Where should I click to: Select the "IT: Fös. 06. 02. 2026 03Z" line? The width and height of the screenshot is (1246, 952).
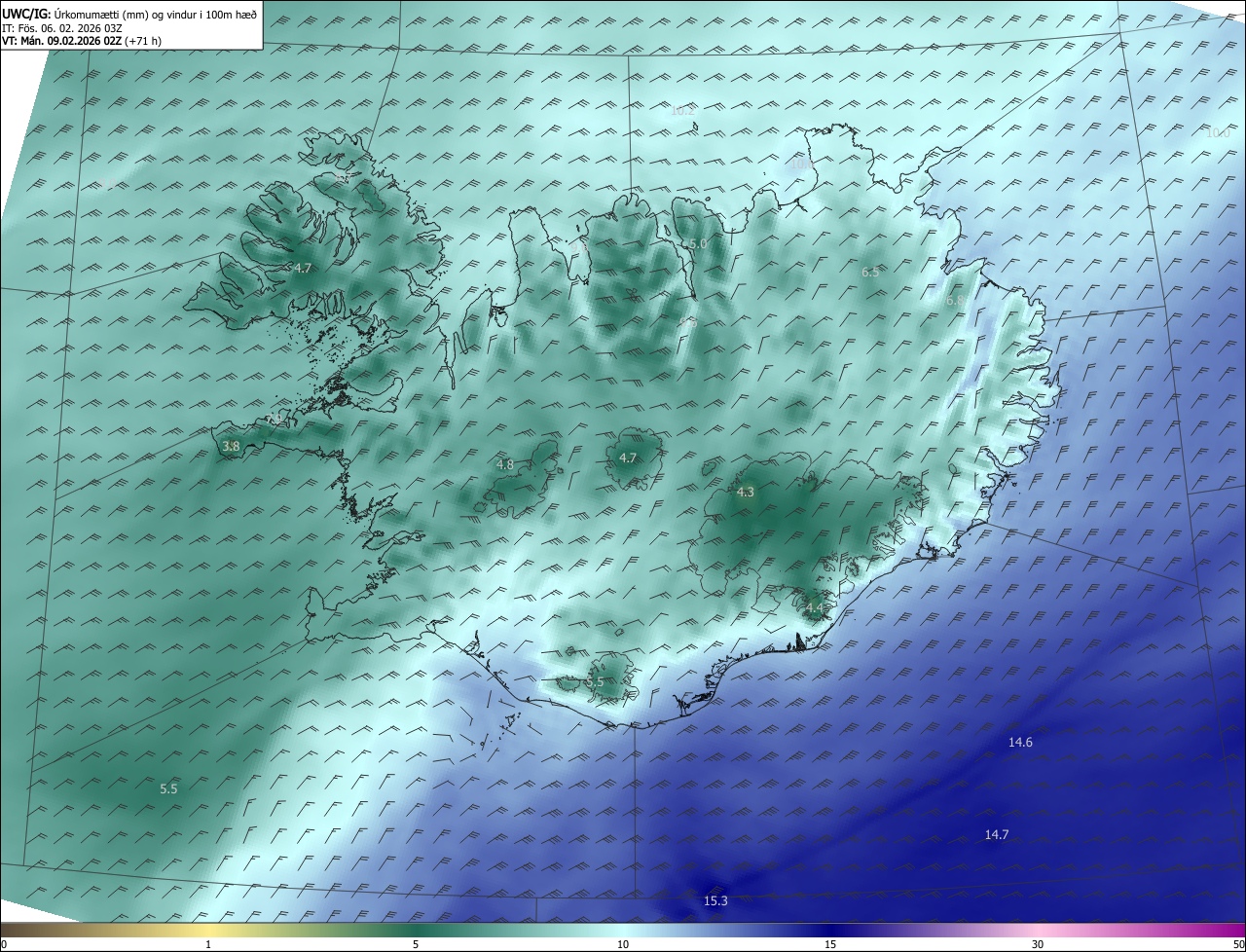(x=62, y=28)
